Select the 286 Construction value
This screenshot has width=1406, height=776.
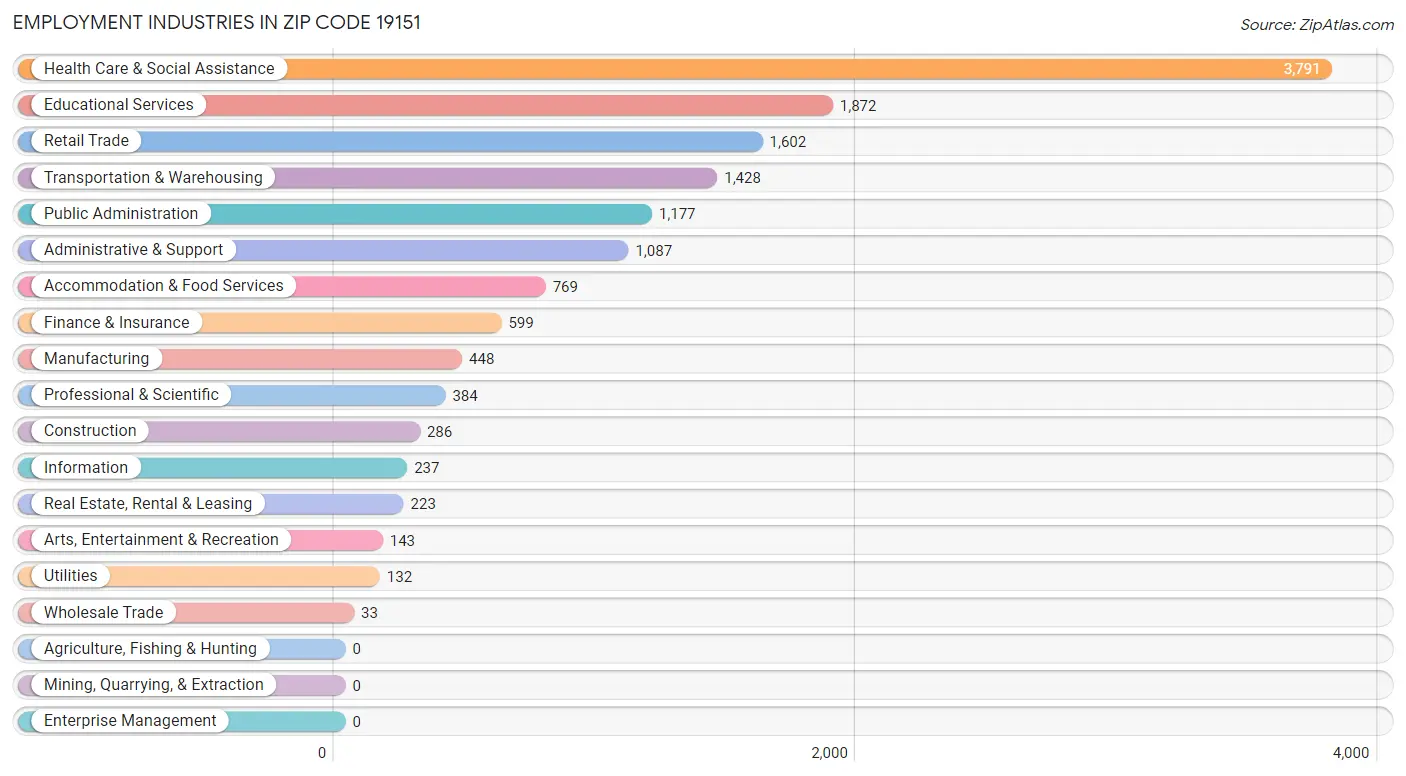[x=440, y=432]
